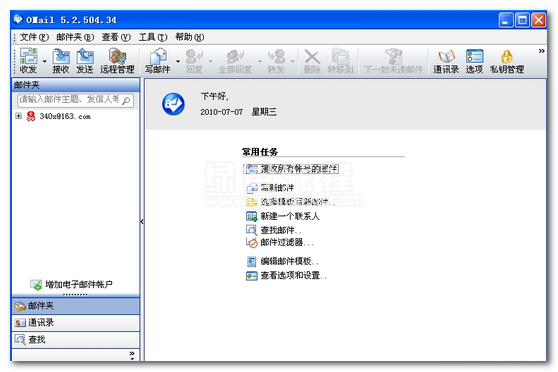Open 私钥管理 private key management
The width and height of the screenshot is (558, 372).
tap(507, 61)
